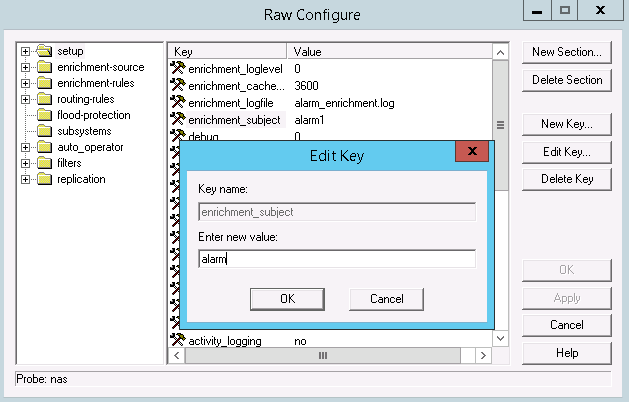Screen dimensions: 631x402
Task: Minimize the Raw Configure window
Action: (537, 10)
